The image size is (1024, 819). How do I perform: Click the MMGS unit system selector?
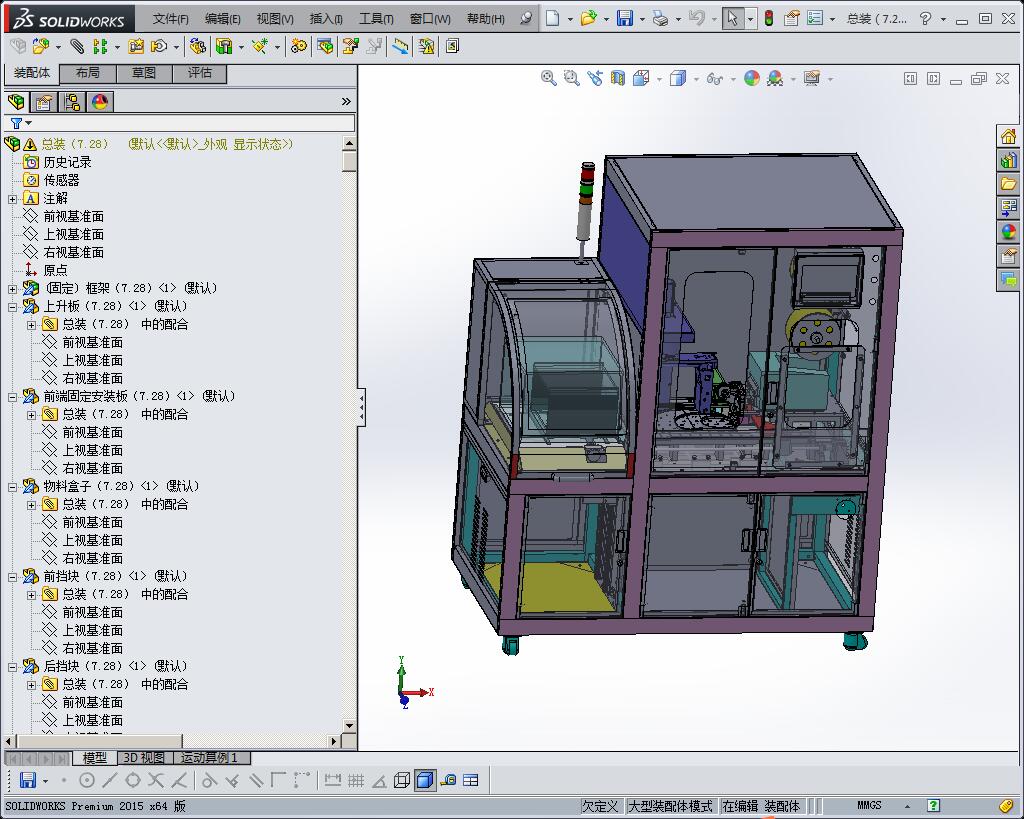pos(869,805)
